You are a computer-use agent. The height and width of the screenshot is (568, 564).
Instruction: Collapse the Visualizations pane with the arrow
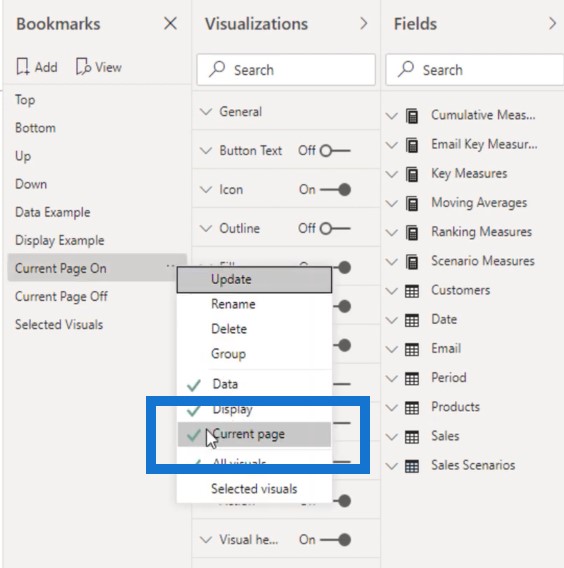pos(364,24)
